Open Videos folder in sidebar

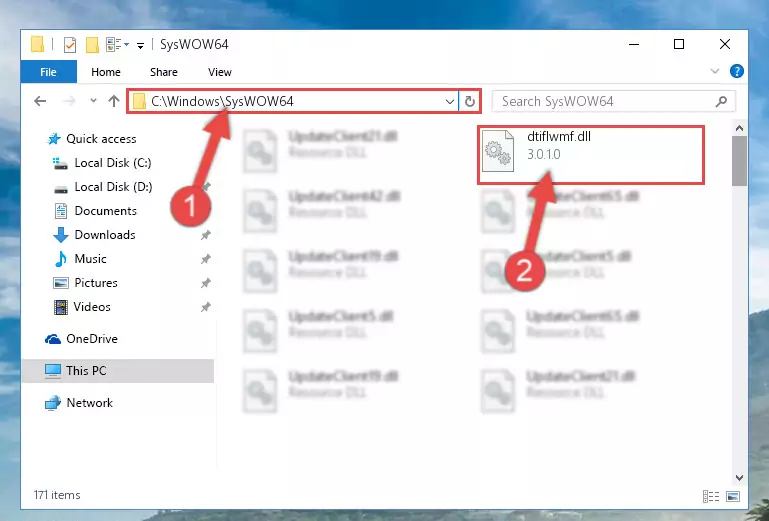(x=82, y=307)
